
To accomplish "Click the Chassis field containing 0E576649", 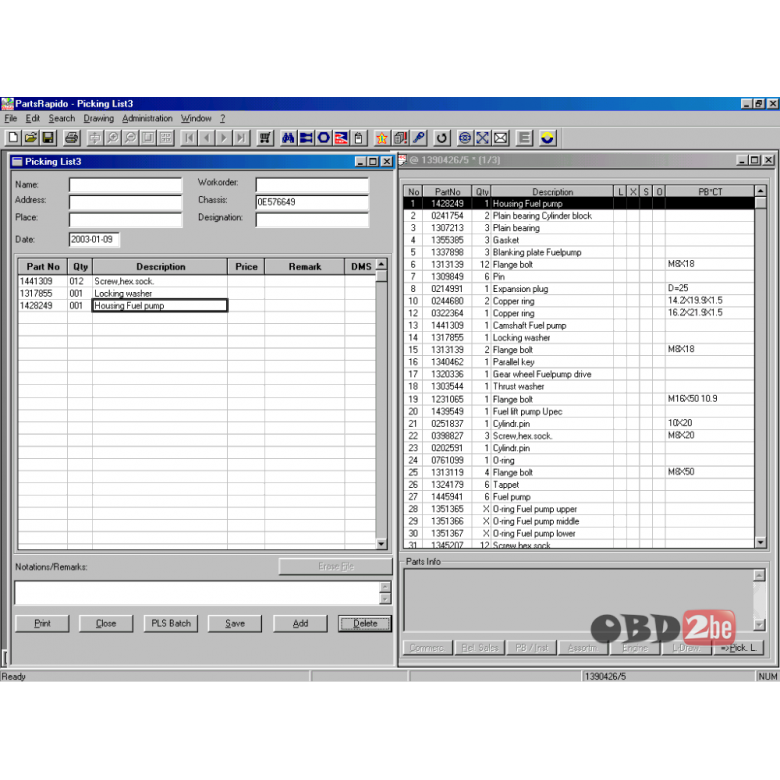I will click(312, 202).
